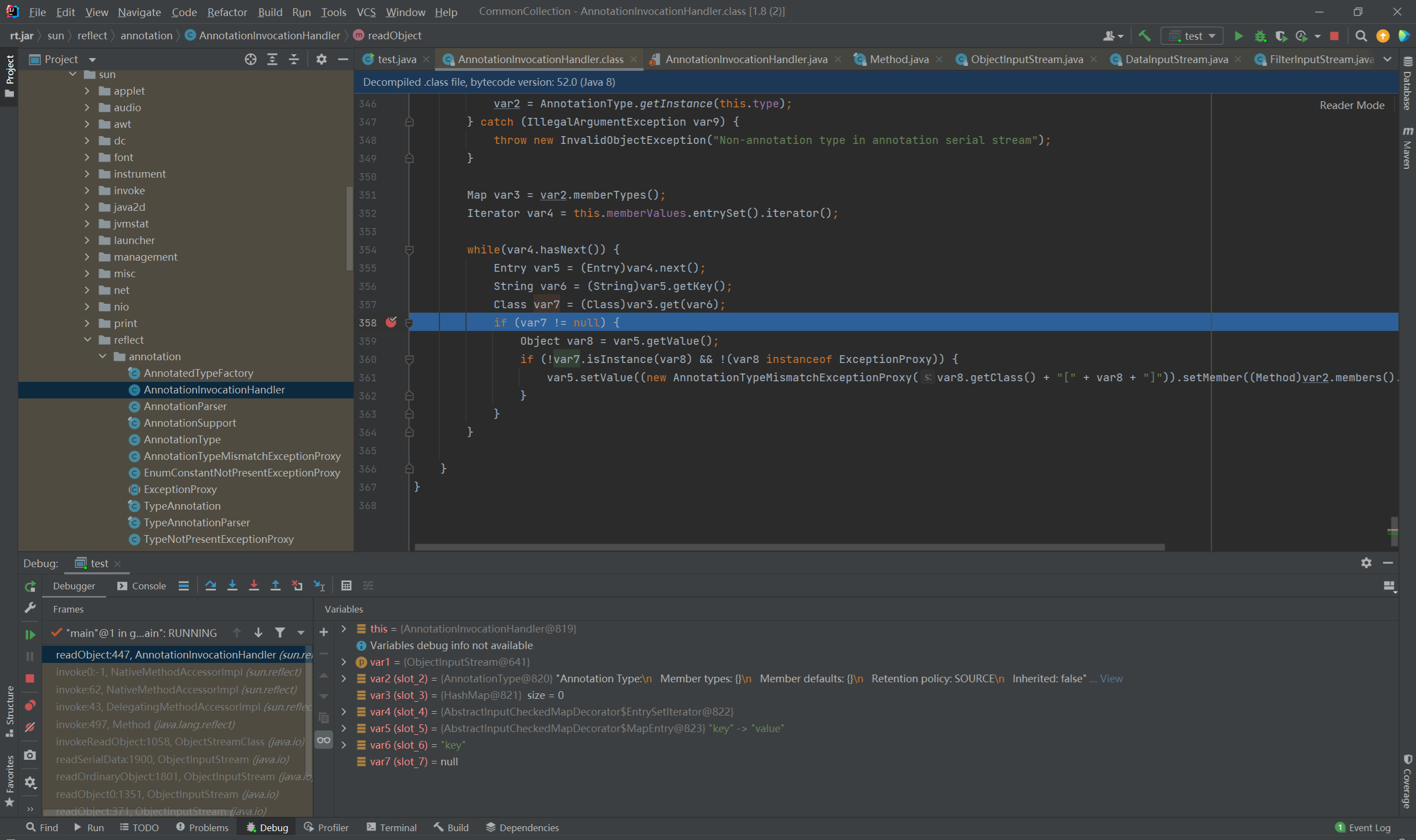This screenshot has width=1416, height=840.
Task: Click the red stop square in Debug sidebar
Action: [x=30, y=678]
